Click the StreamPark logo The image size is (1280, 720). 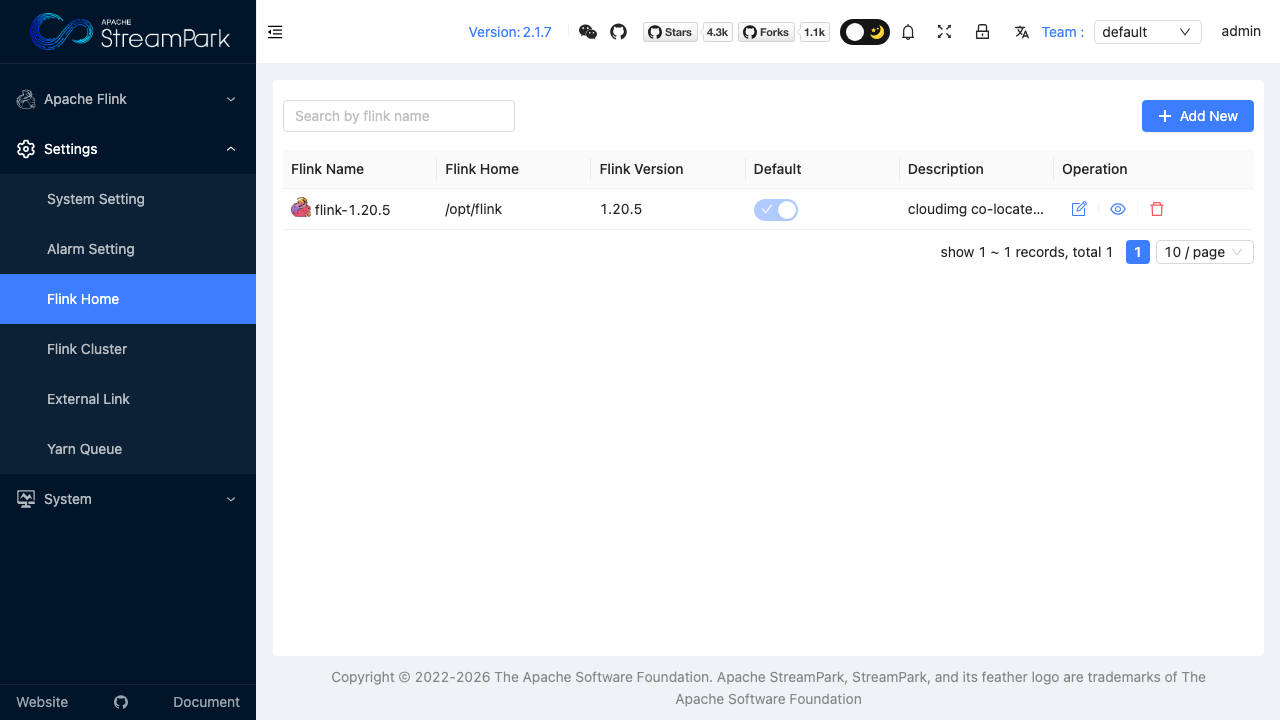(128, 32)
